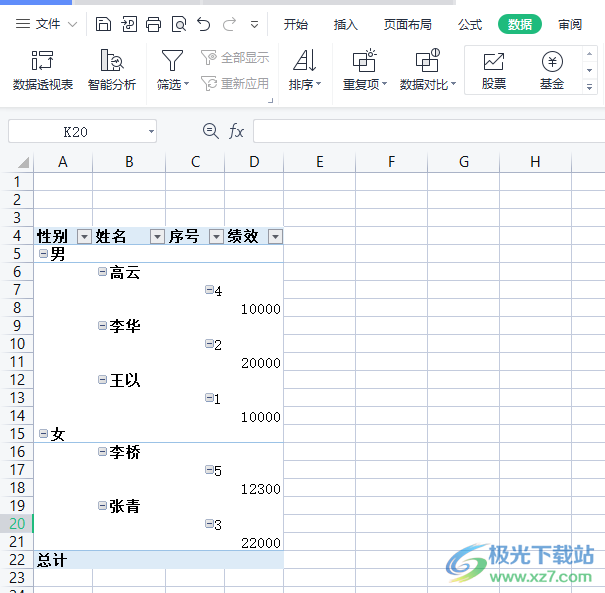This screenshot has height=593, width=605.
Task: Select the cell with value 12300
Action: (x=254, y=489)
